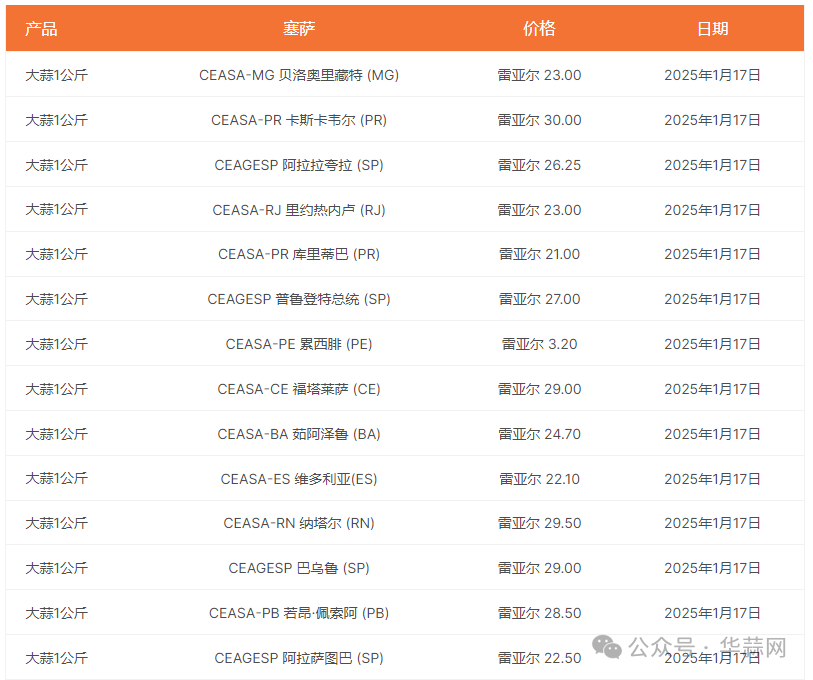Click CEASA-CE 福塔莱萨 (CE) market cell

(299, 389)
